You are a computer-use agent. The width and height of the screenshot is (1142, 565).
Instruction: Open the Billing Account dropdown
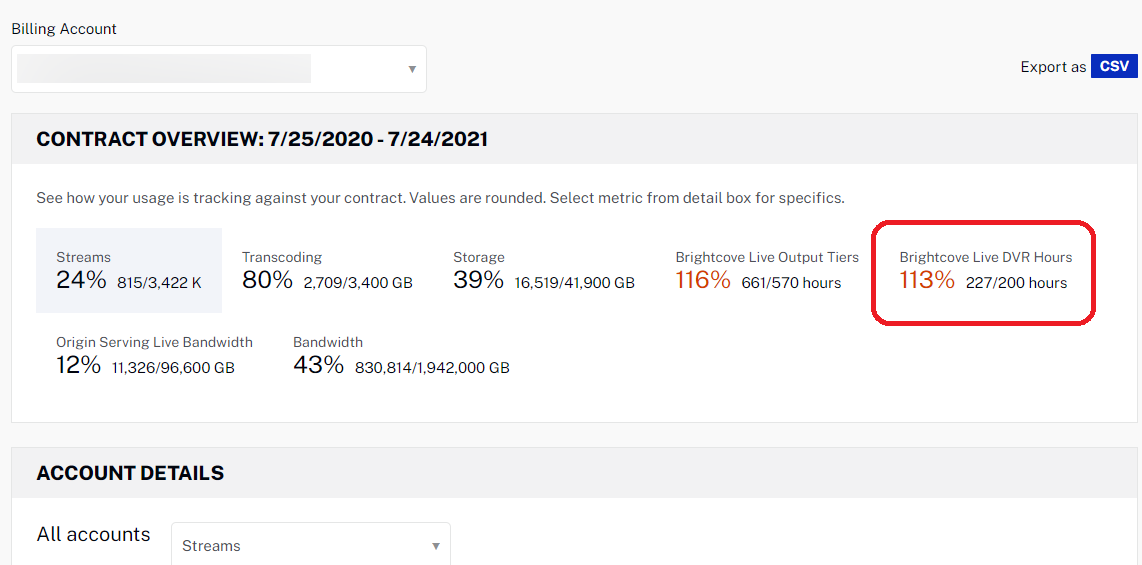pos(218,69)
